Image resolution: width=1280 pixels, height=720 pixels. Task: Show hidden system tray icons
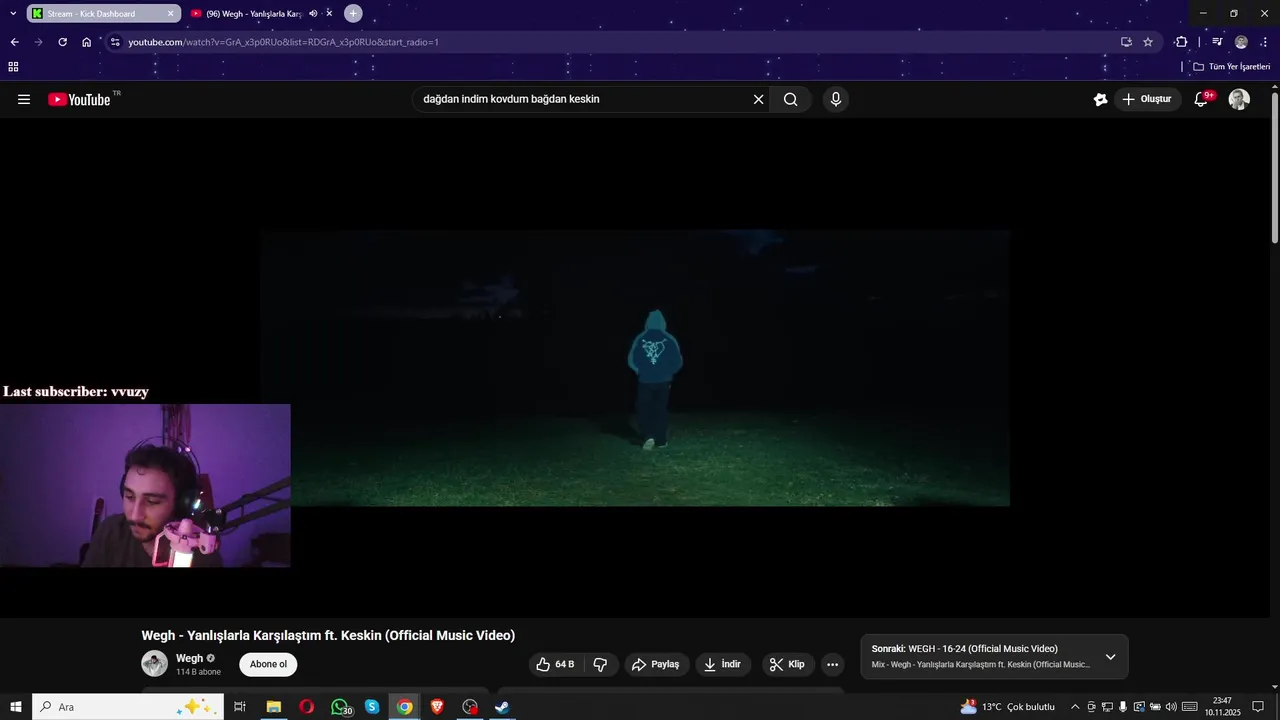pos(1075,707)
